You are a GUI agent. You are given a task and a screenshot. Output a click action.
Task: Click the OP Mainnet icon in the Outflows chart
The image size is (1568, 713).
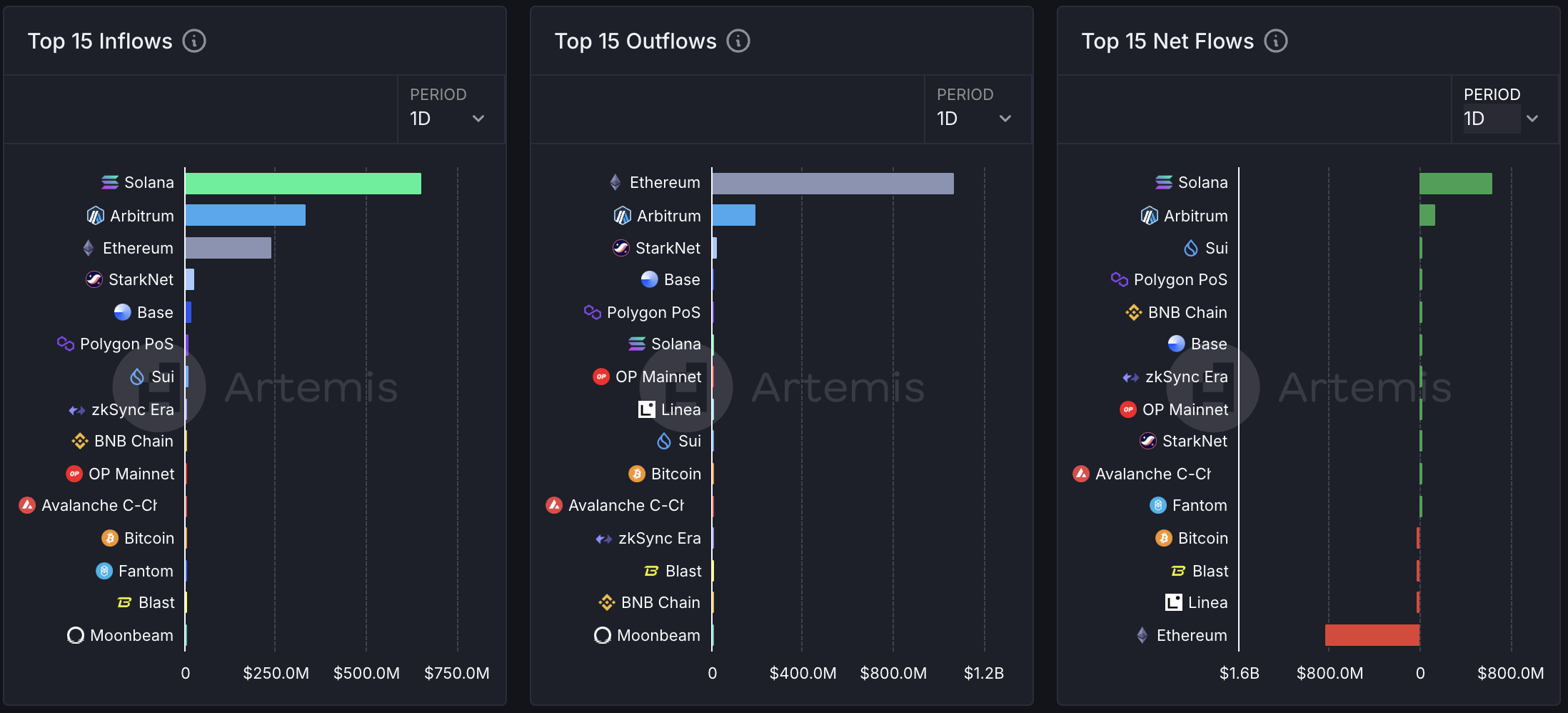point(601,377)
